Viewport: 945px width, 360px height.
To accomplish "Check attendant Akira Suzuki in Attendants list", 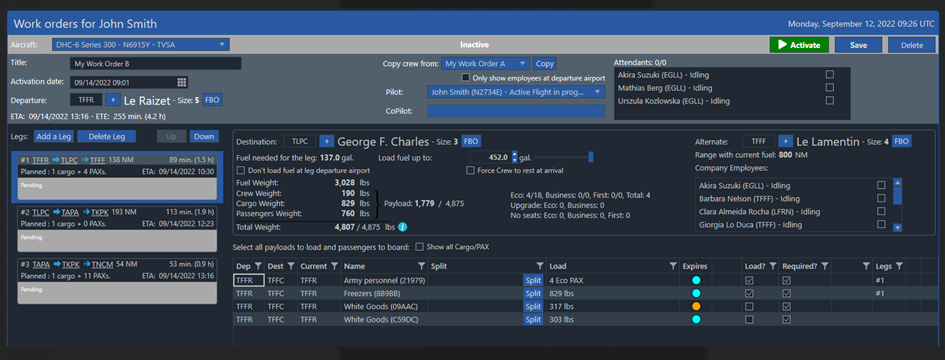I will click(x=830, y=74).
